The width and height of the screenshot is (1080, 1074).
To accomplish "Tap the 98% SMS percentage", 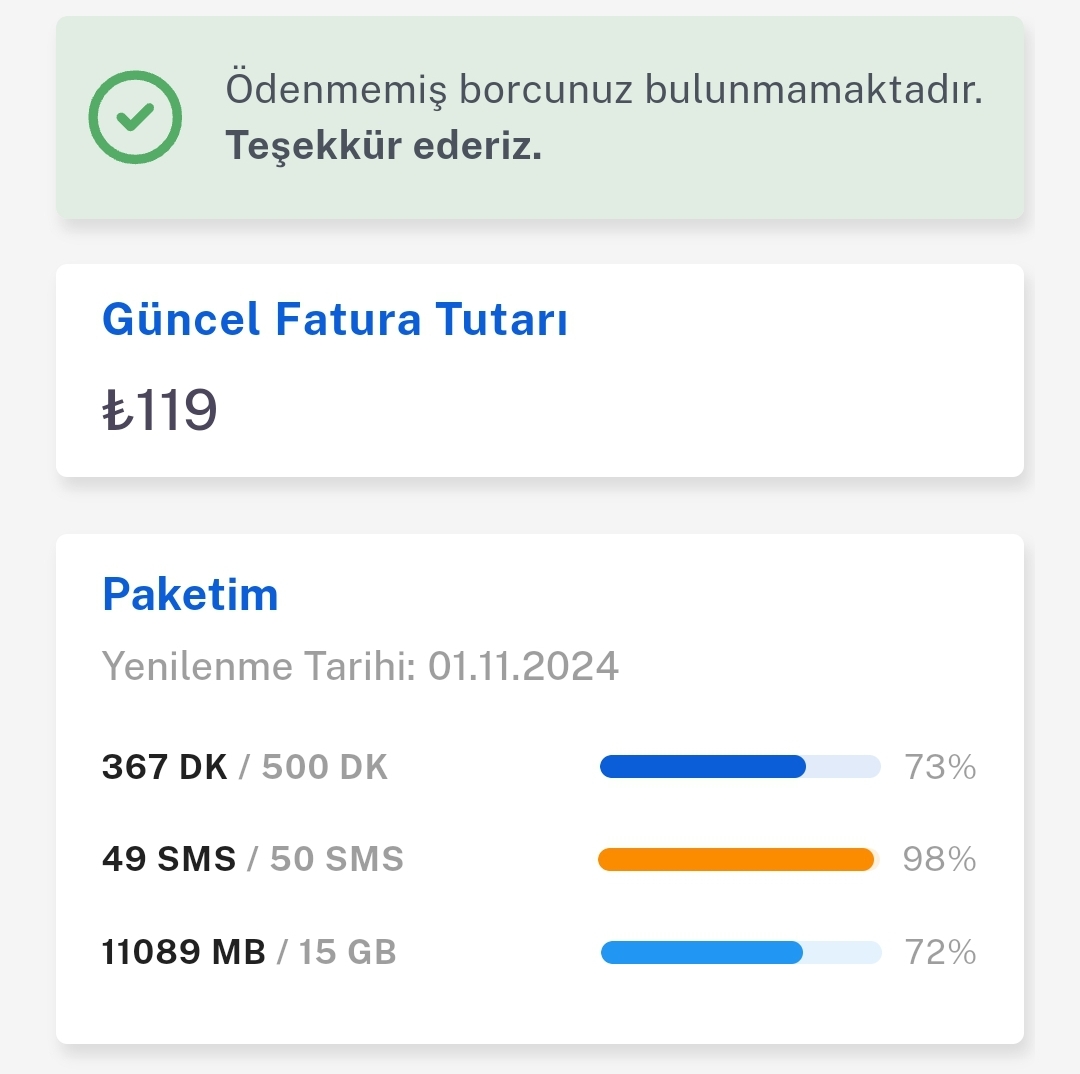I will tap(939, 859).
